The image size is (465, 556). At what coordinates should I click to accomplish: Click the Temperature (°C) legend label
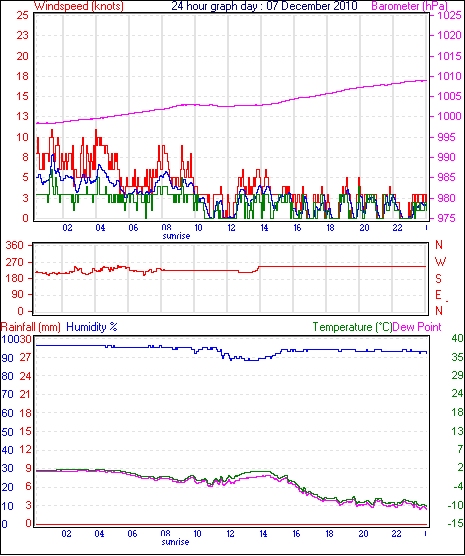tap(352, 327)
